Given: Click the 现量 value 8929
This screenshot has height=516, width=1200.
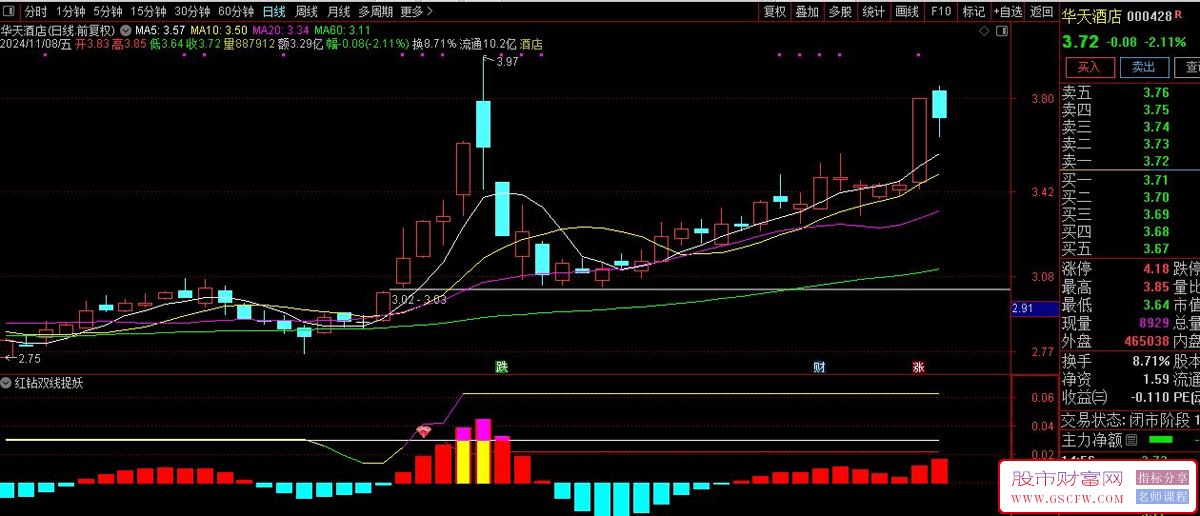Looking at the screenshot, I should click(x=1153, y=323).
